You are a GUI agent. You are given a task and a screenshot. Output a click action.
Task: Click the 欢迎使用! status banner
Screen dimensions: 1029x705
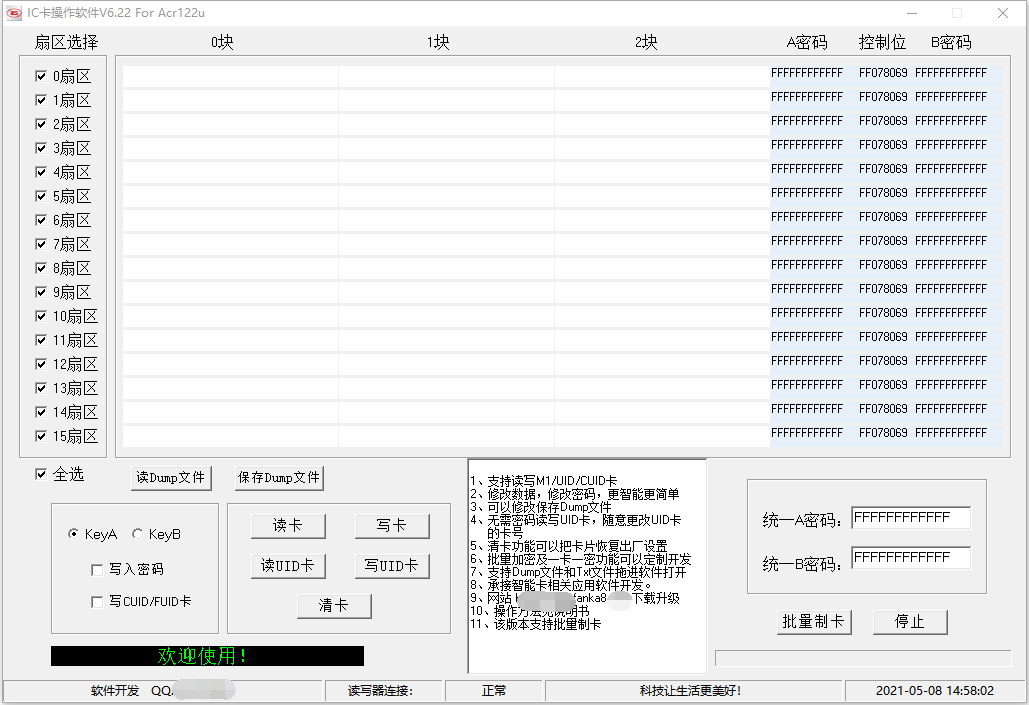coord(207,656)
